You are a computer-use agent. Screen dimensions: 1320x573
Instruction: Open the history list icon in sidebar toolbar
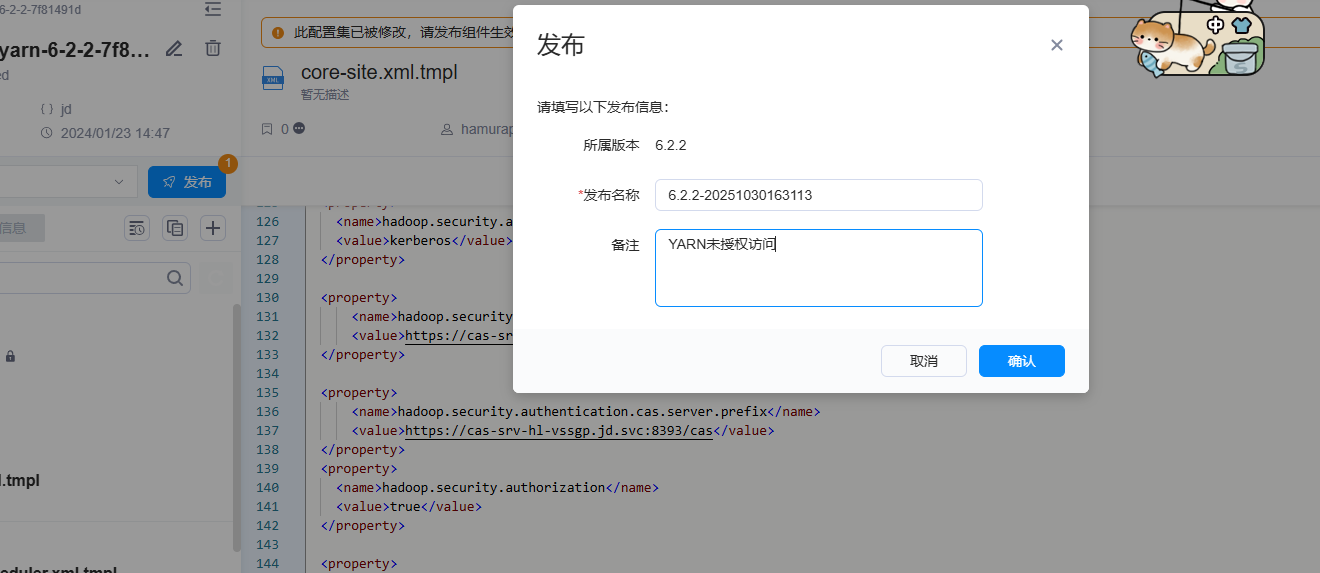[137, 228]
